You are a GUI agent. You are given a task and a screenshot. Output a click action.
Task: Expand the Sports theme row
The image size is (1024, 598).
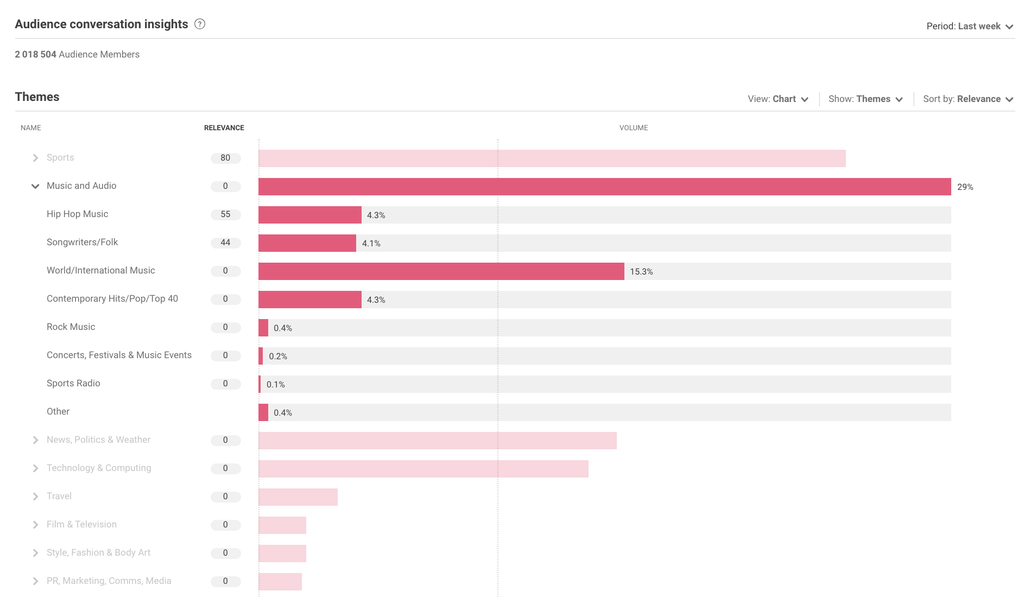coord(35,158)
